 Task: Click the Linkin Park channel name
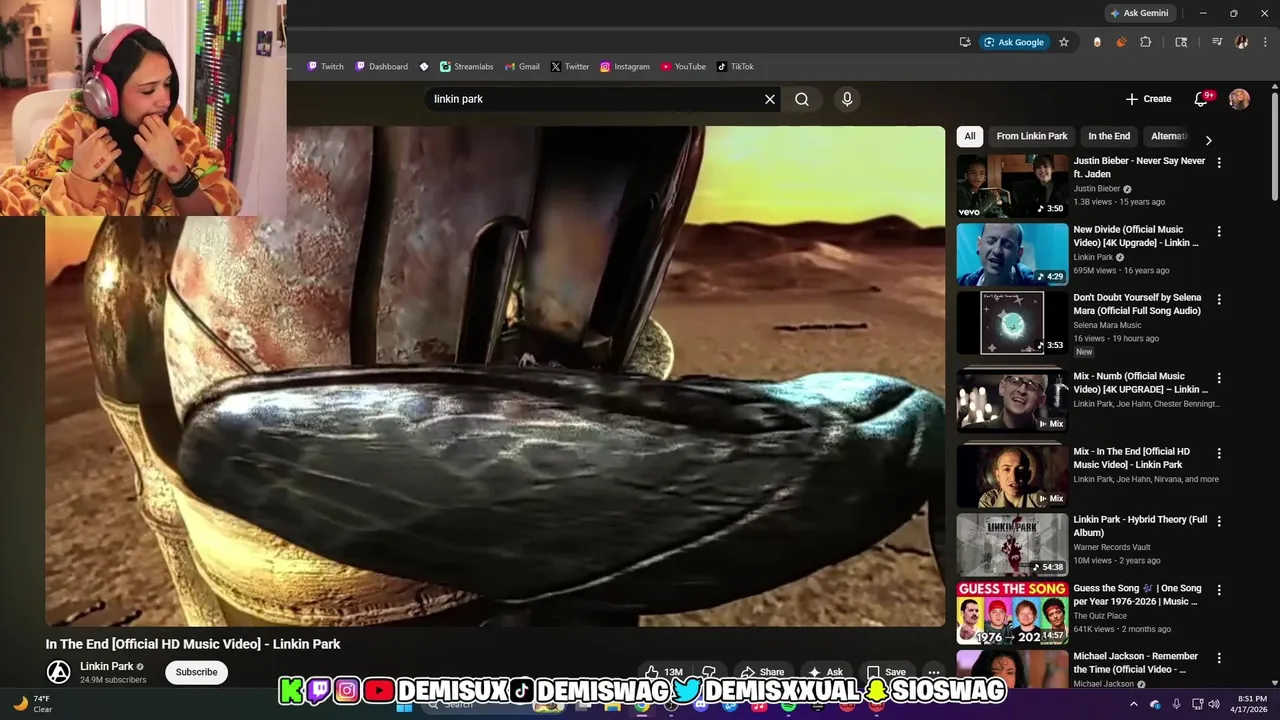tap(106, 666)
